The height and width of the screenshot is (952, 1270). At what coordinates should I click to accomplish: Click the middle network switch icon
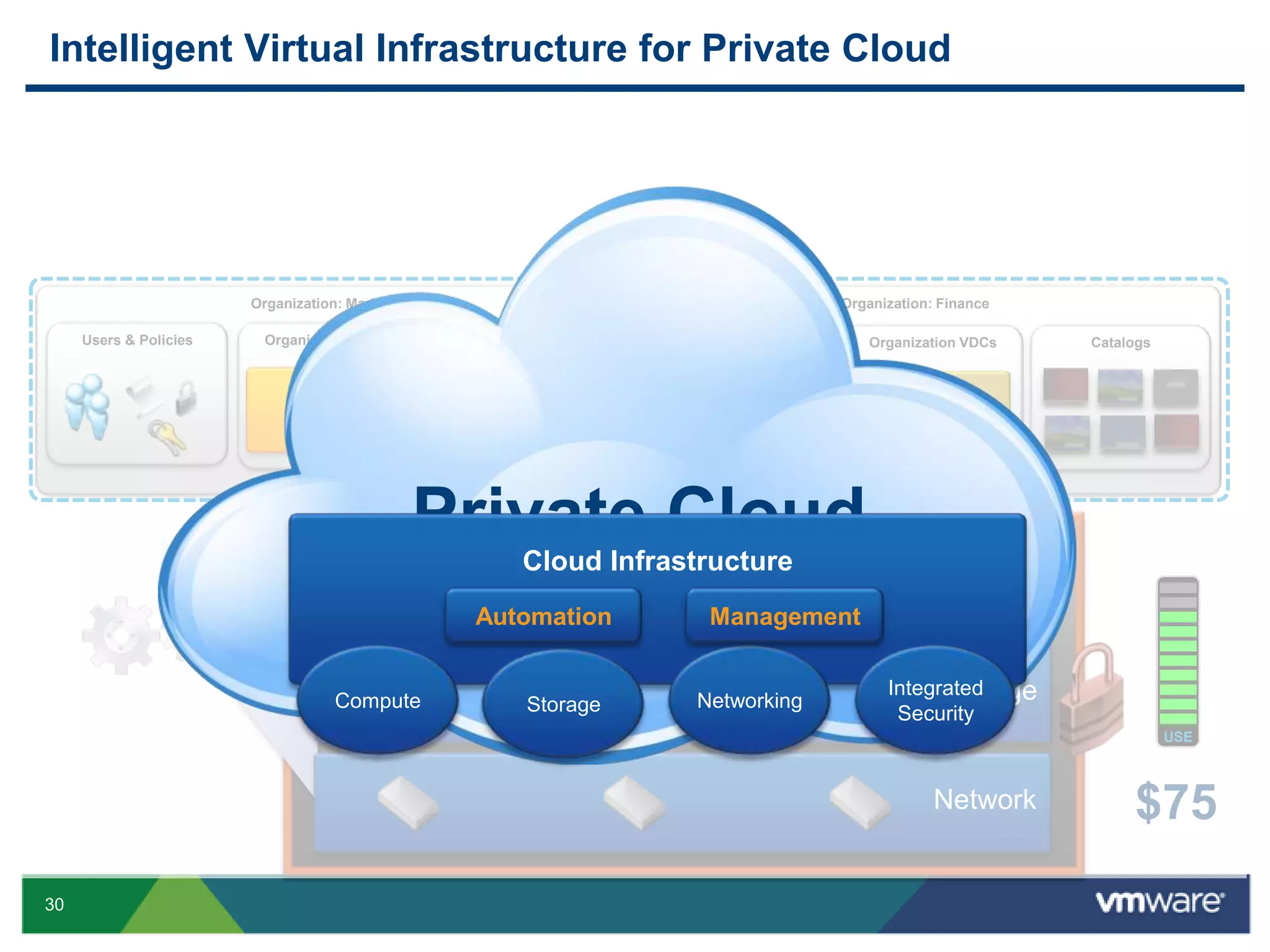coord(634,802)
